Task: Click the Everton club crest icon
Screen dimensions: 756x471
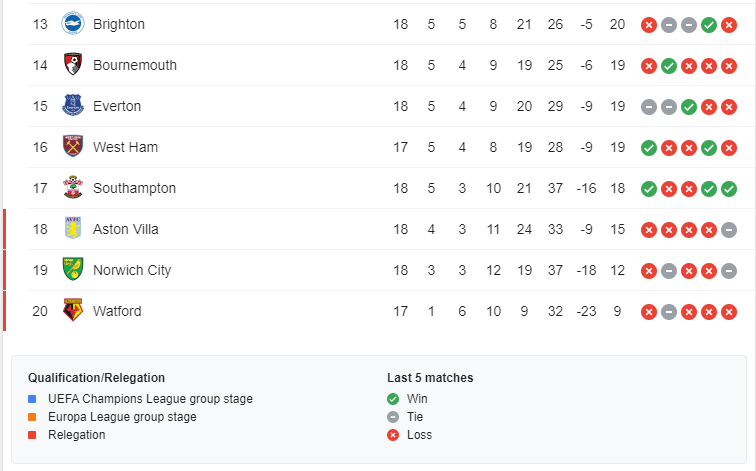Action: click(x=72, y=106)
